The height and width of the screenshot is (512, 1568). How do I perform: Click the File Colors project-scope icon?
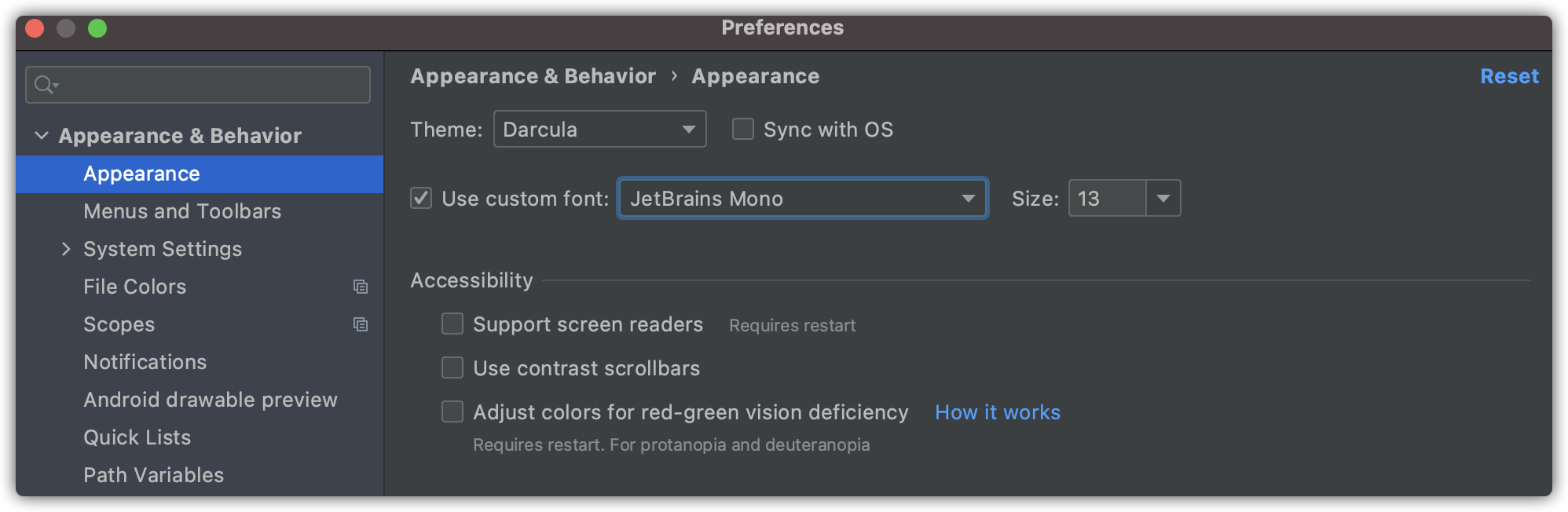click(x=361, y=287)
